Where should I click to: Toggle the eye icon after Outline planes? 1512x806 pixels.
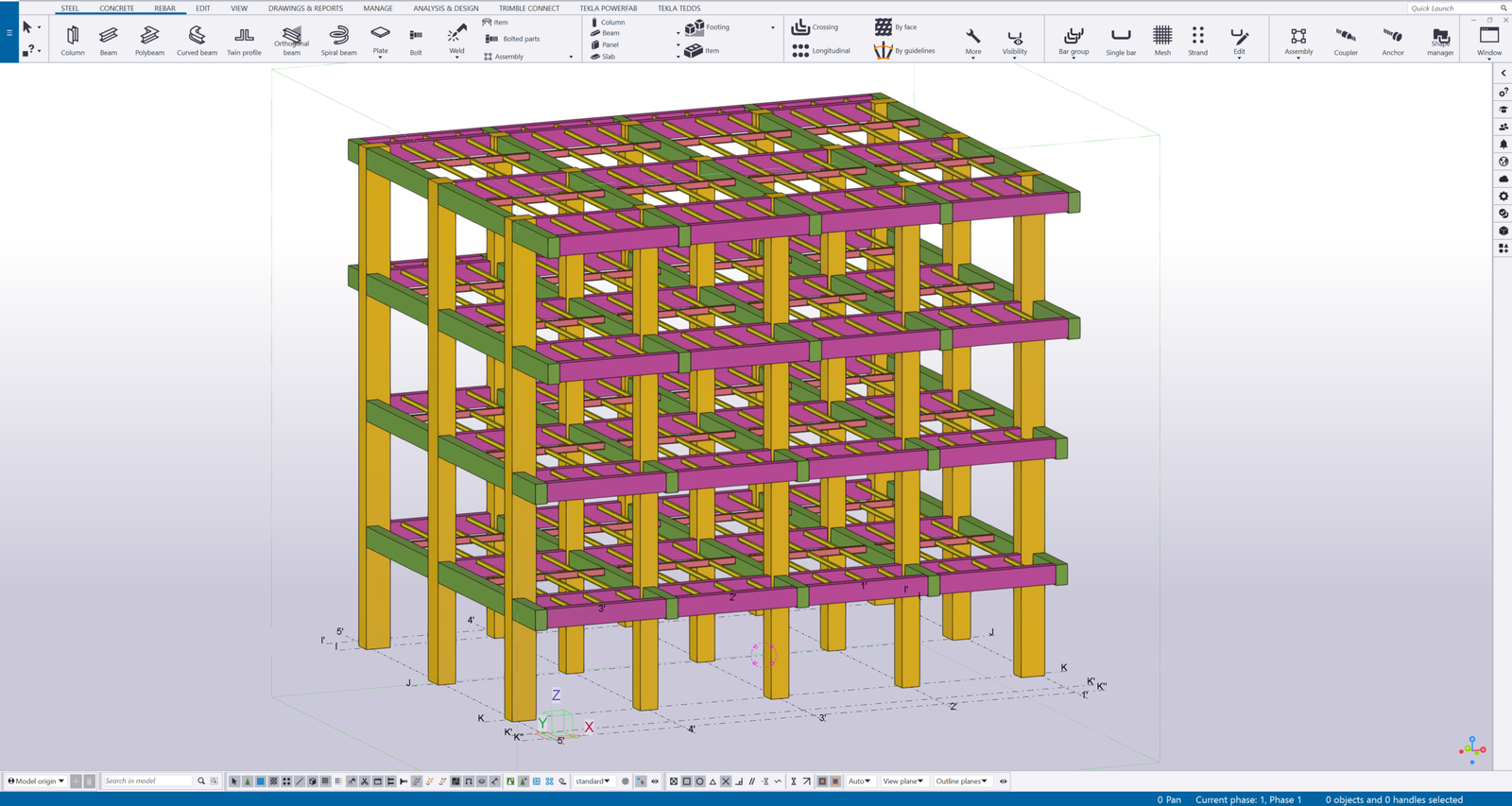click(1004, 781)
